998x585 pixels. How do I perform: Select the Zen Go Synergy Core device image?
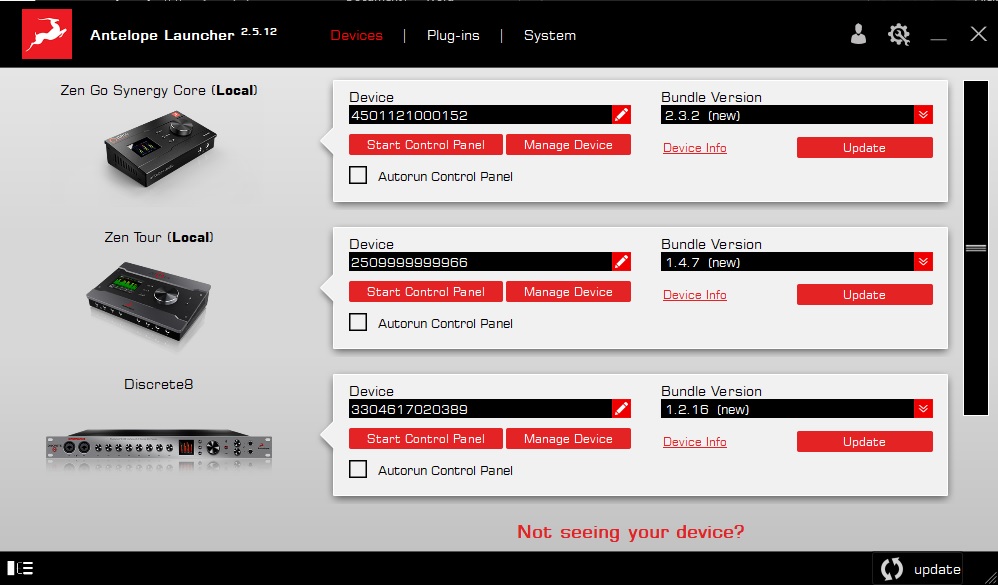pyautogui.click(x=160, y=150)
